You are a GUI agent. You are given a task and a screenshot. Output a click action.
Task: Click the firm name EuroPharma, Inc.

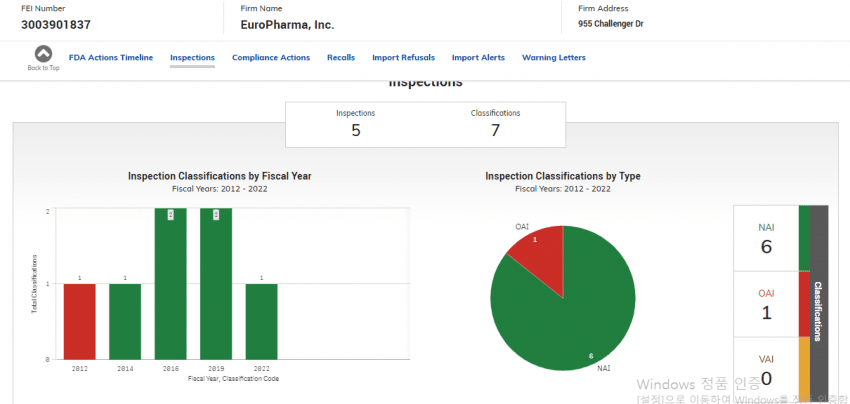[287, 25]
